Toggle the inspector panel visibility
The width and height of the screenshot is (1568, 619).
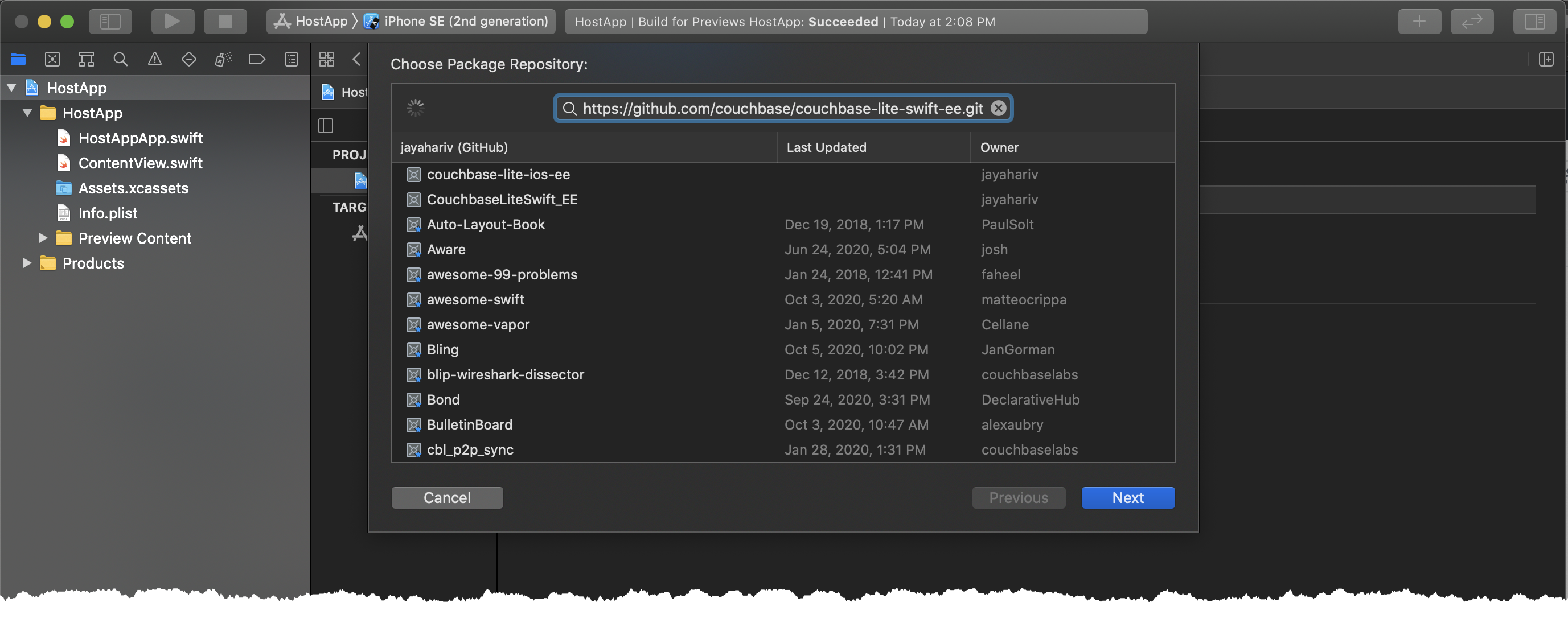1534,21
